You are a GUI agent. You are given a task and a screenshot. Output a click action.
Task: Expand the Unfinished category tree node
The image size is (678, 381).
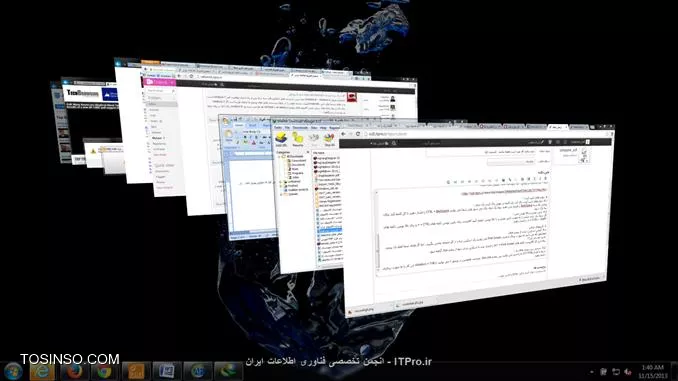tap(281, 182)
